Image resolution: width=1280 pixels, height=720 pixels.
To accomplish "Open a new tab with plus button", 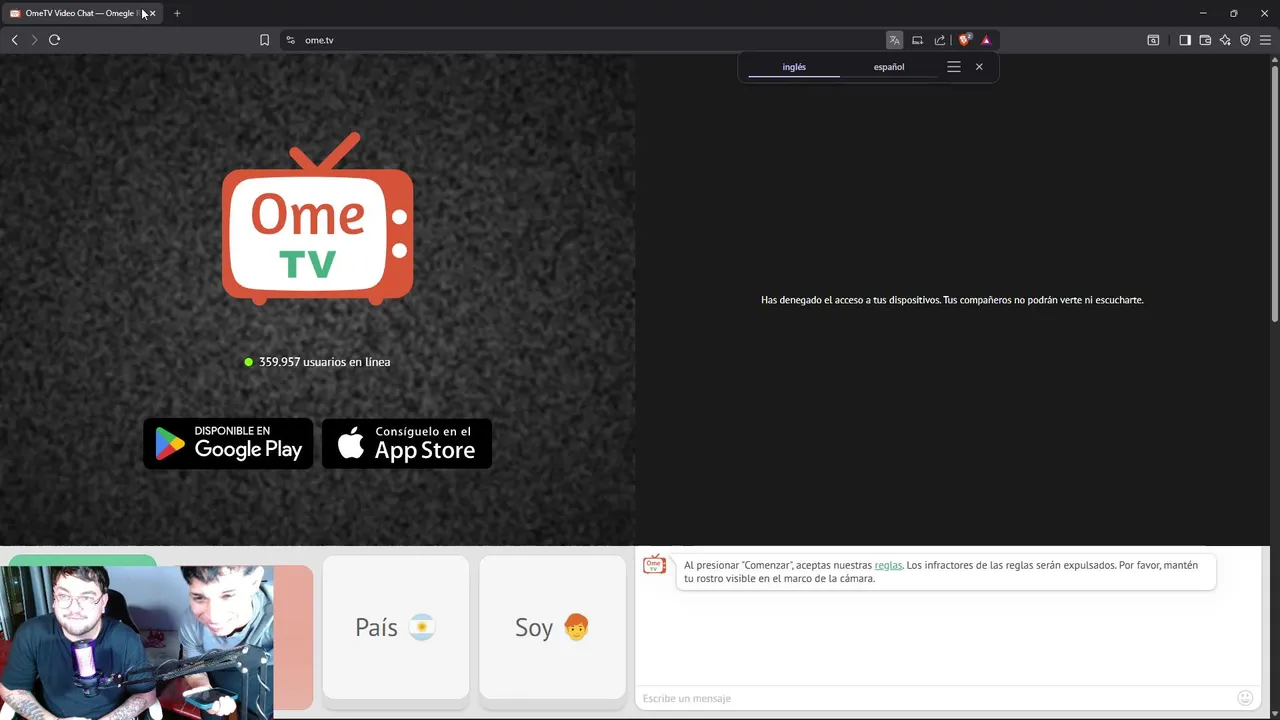I will (177, 13).
